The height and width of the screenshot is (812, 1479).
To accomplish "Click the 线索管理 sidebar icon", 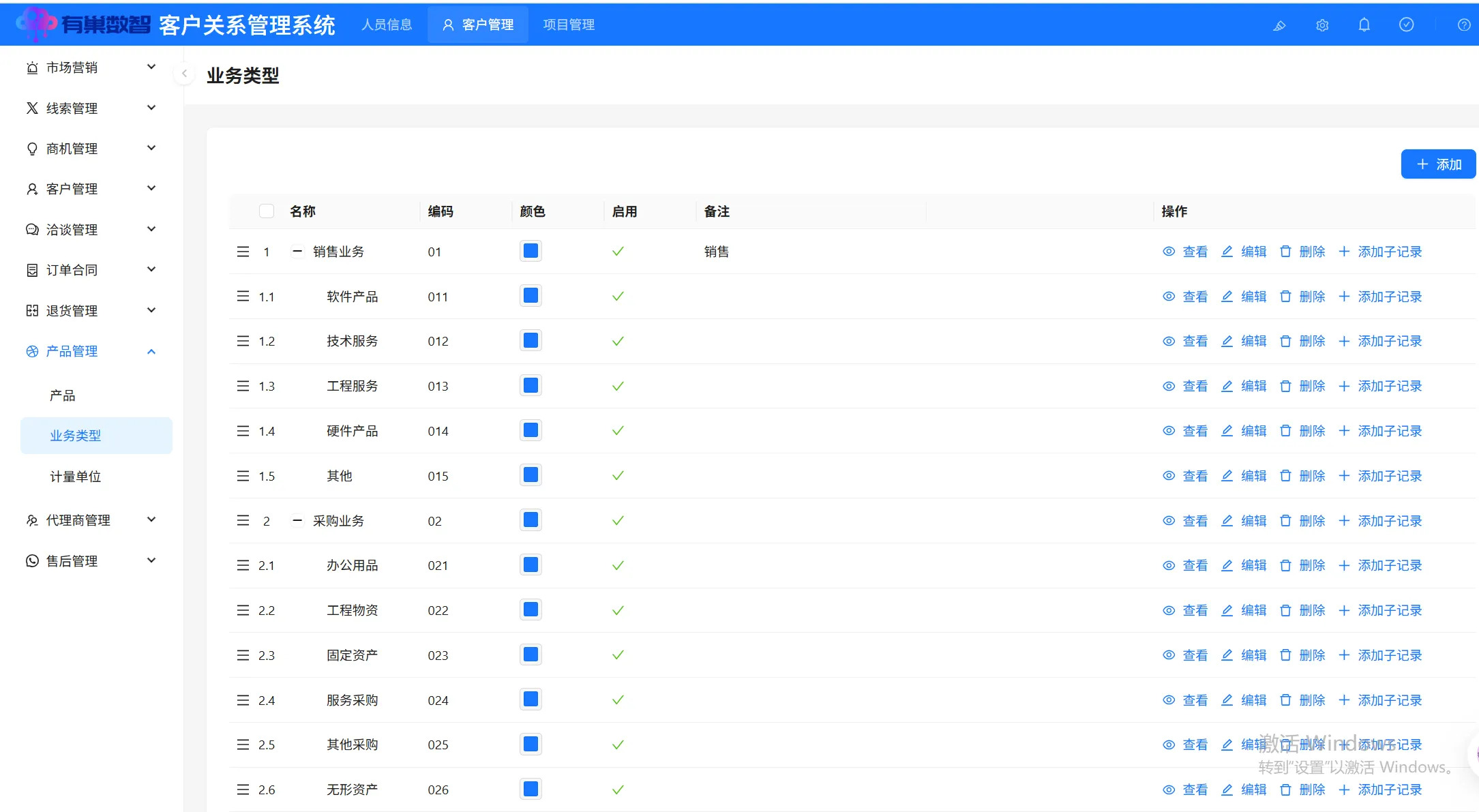I will point(32,108).
